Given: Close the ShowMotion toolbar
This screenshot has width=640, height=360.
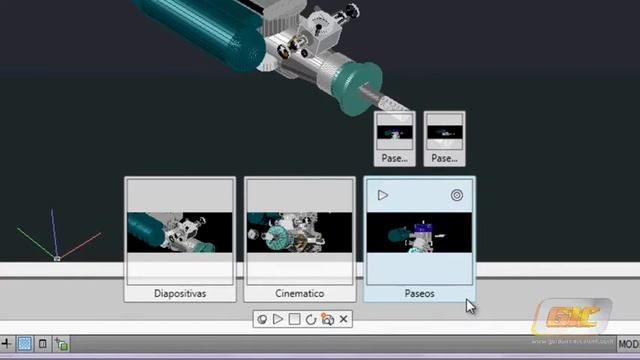Looking at the screenshot, I should pyautogui.click(x=344, y=319).
